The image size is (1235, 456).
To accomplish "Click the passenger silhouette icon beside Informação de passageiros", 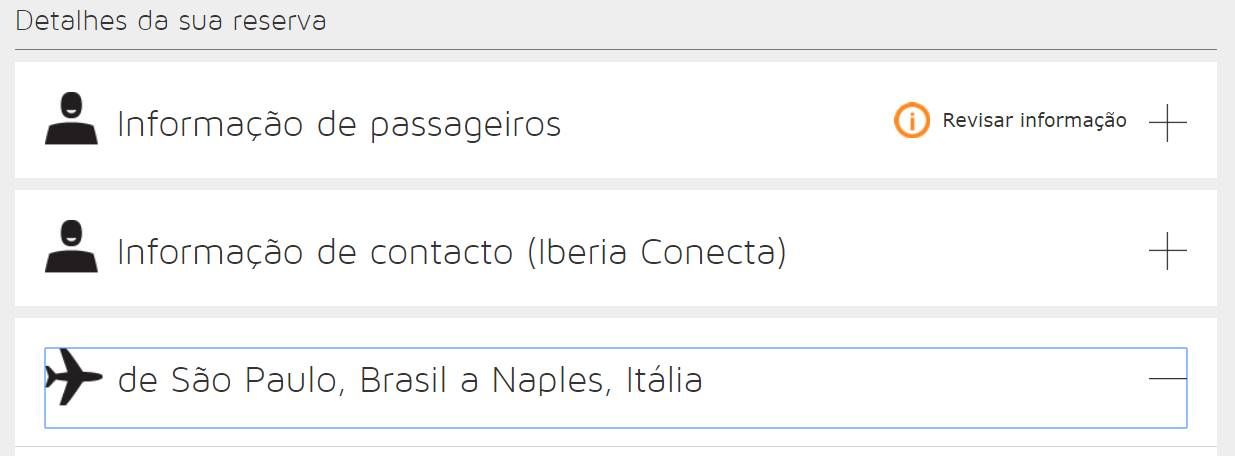I will point(71,119).
